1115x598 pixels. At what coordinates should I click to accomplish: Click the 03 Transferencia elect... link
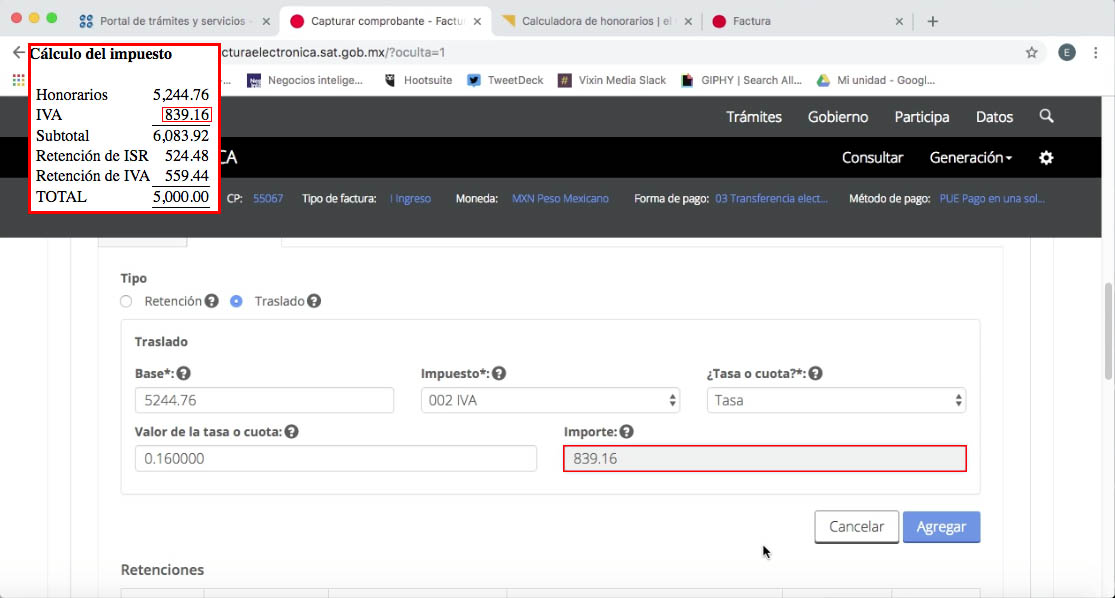tap(772, 198)
